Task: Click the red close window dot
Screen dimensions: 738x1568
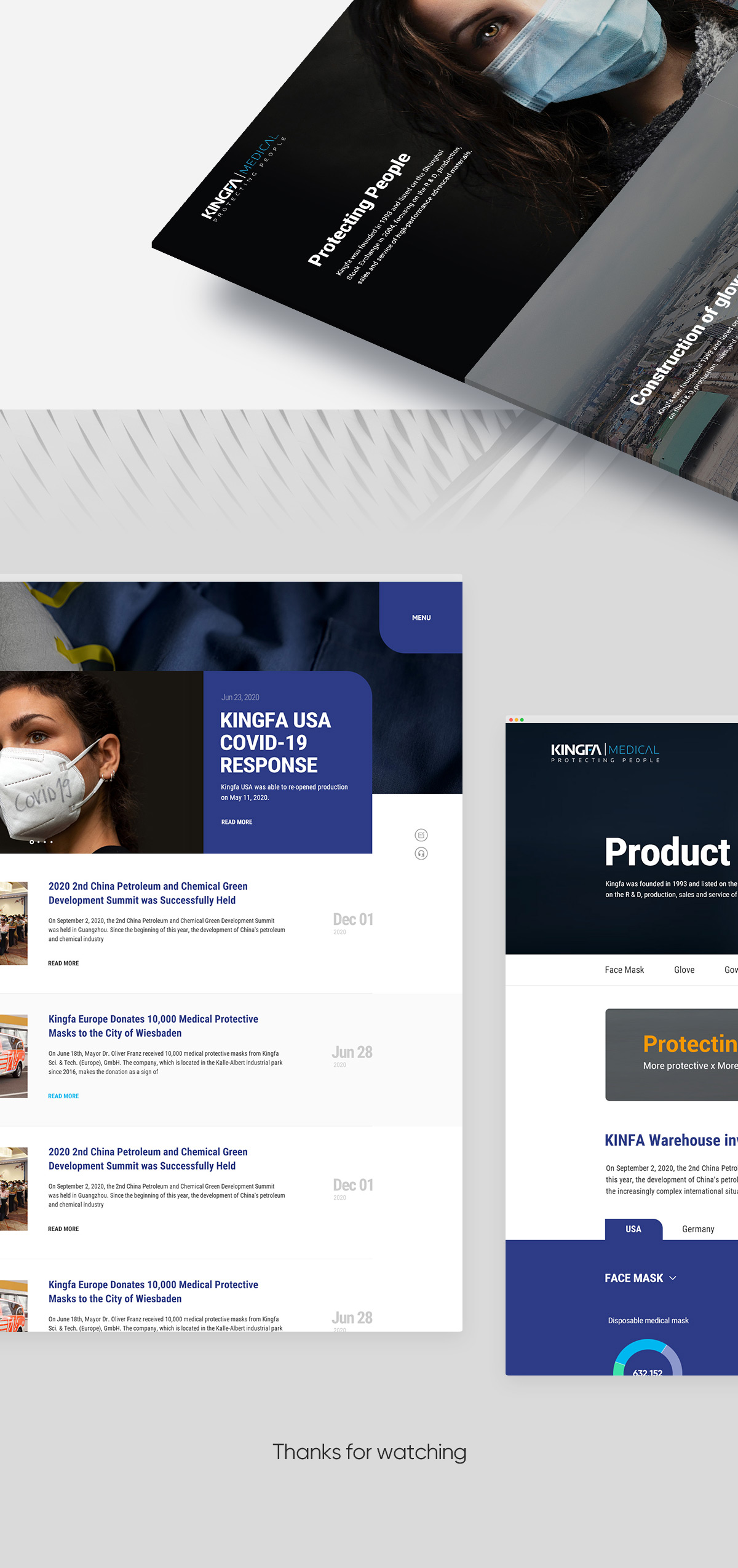Action: 510,719
